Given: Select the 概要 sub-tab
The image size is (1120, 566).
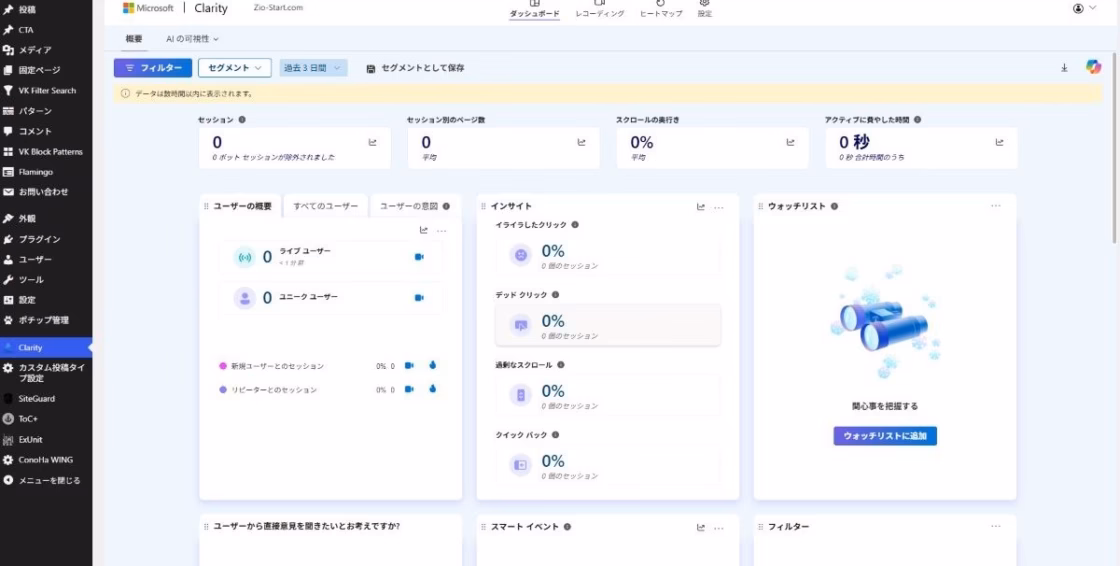Looking at the screenshot, I should point(134,39).
